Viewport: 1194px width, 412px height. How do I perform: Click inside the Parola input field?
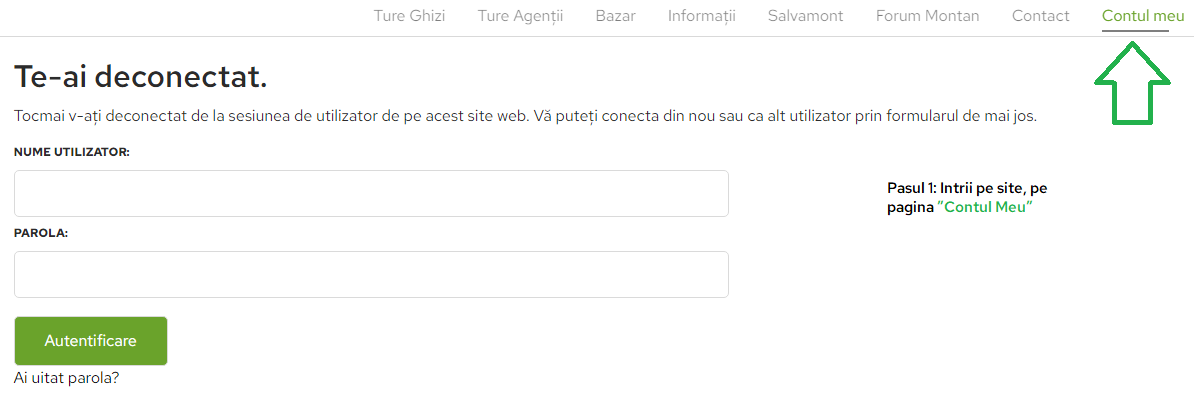click(x=371, y=274)
